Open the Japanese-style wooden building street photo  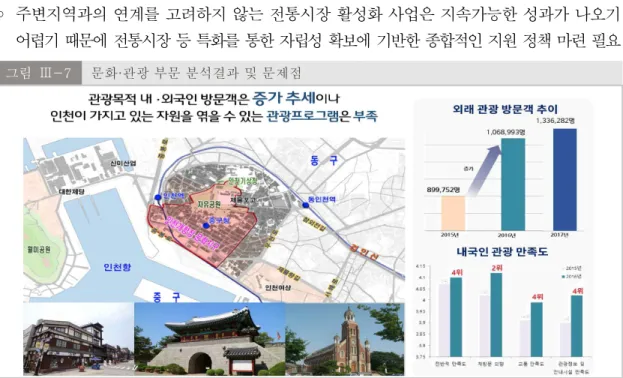[x=79, y=339]
